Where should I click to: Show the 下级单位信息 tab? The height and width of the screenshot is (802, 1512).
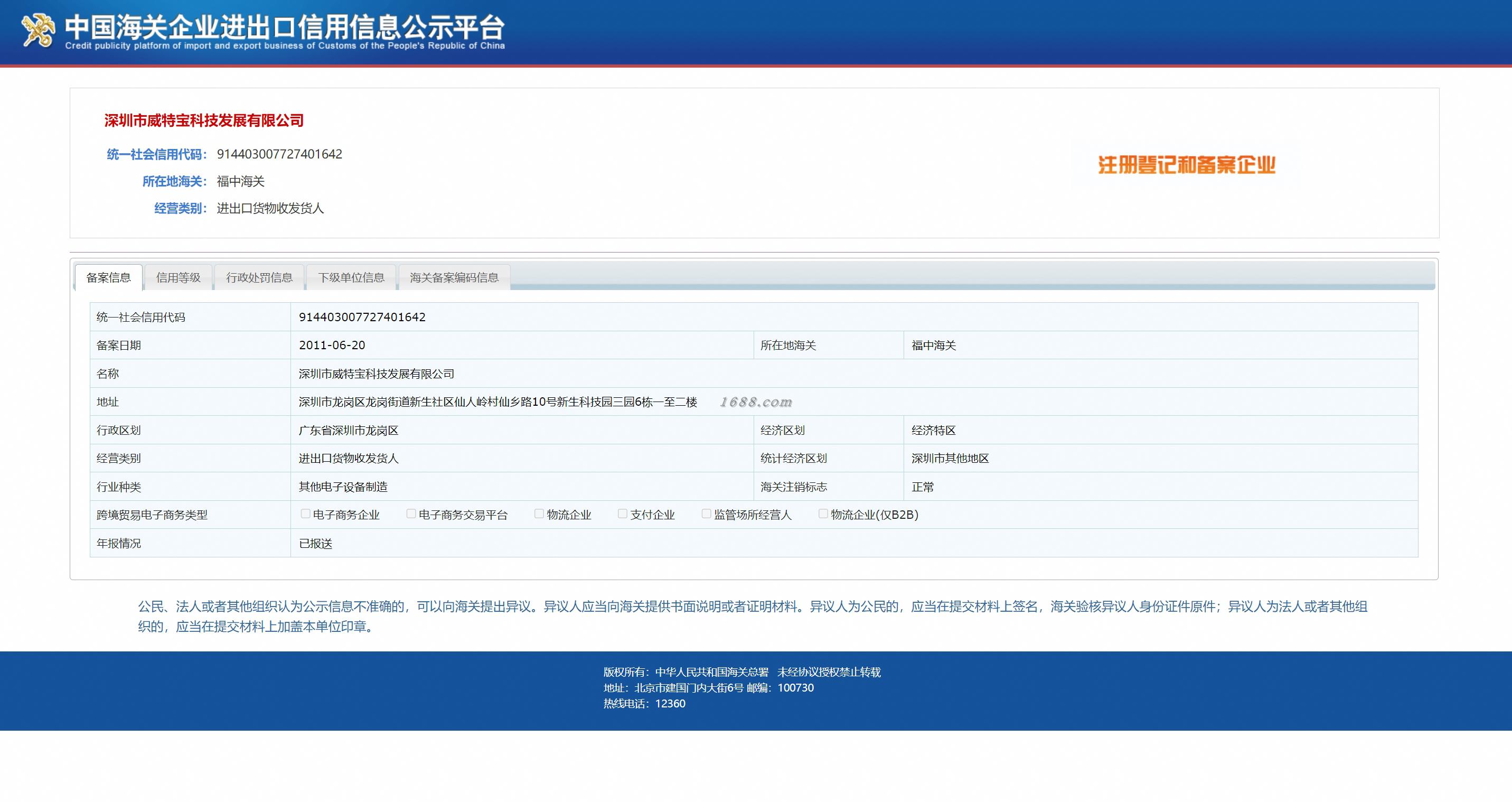351,278
